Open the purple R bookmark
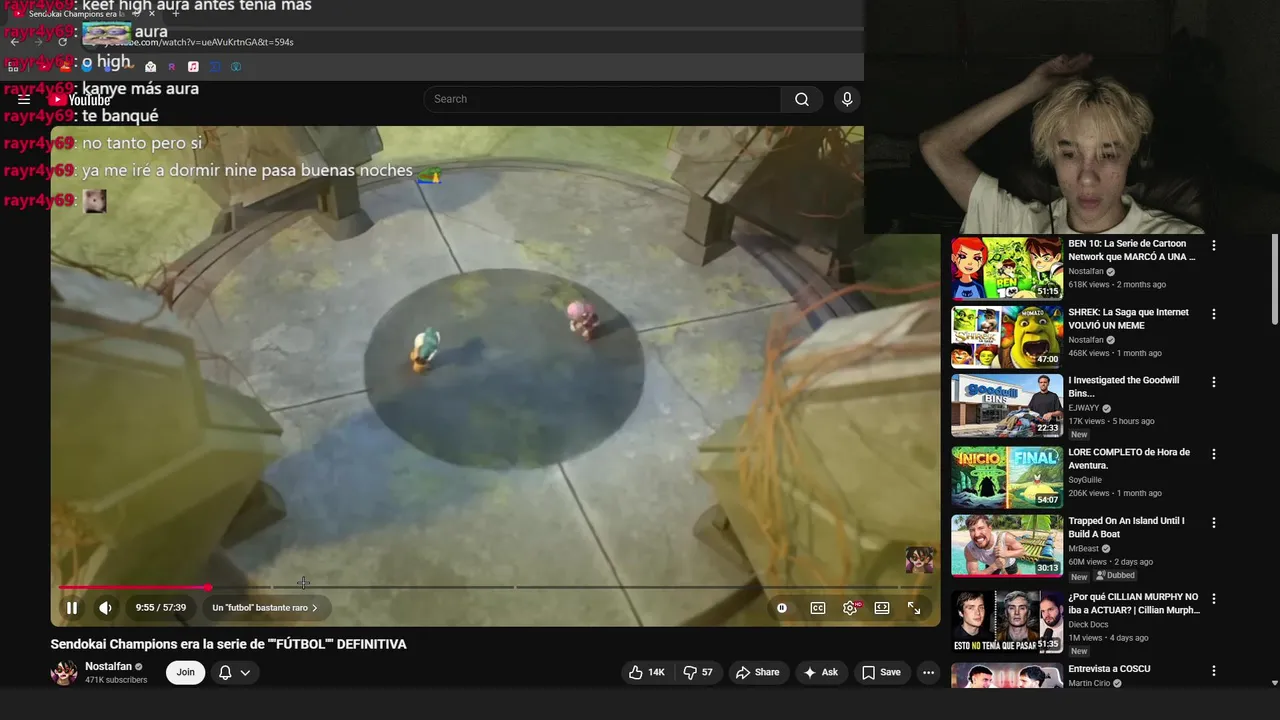 point(172,67)
